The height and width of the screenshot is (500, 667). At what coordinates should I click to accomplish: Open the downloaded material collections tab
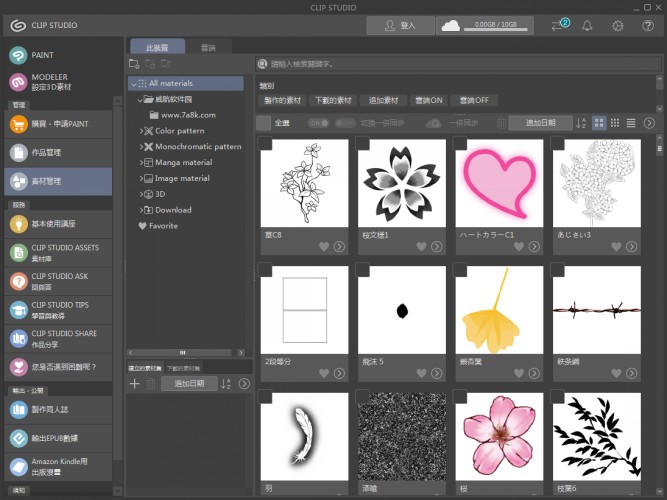183,368
